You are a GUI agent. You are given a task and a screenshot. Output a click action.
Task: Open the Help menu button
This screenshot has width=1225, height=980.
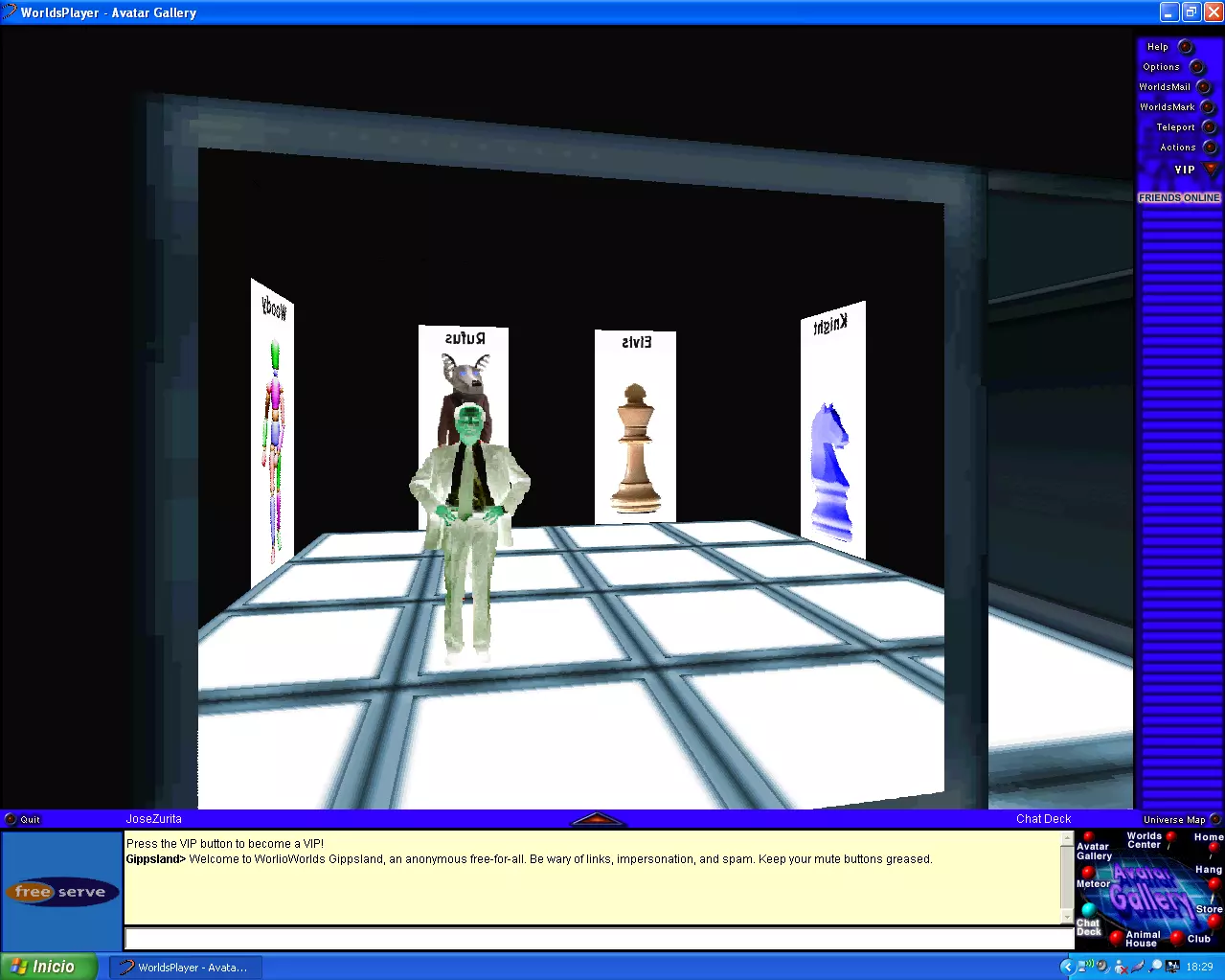pyautogui.click(x=1185, y=47)
